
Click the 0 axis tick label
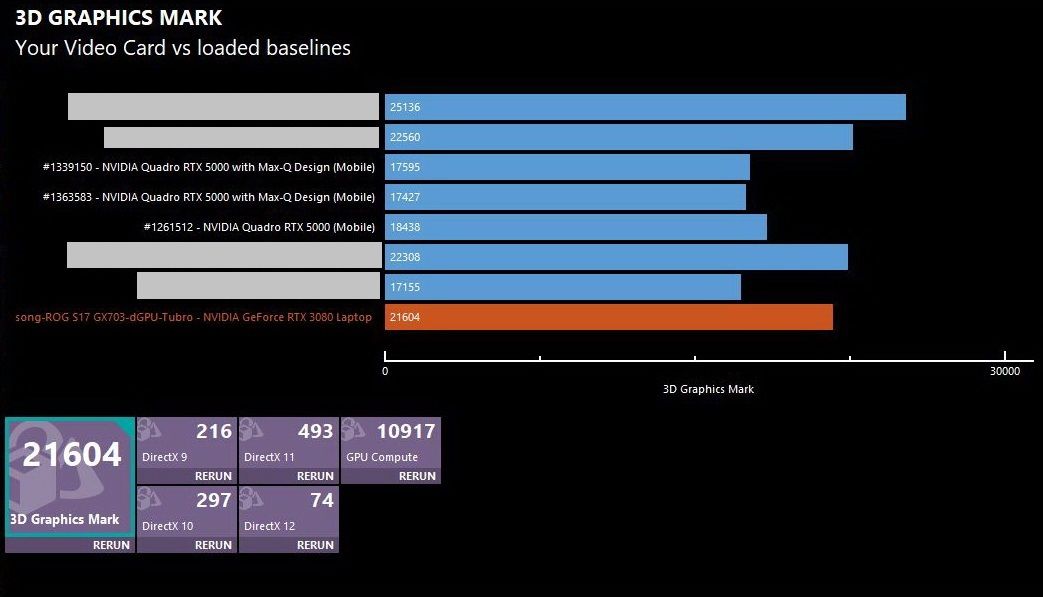(385, 371)
